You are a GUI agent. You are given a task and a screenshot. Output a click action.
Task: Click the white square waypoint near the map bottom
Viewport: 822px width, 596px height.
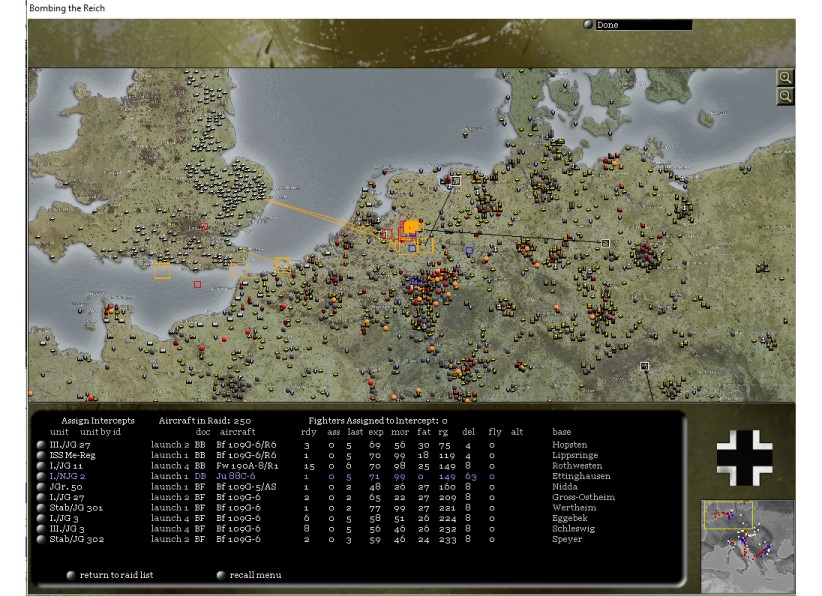[x=645, y=366]
